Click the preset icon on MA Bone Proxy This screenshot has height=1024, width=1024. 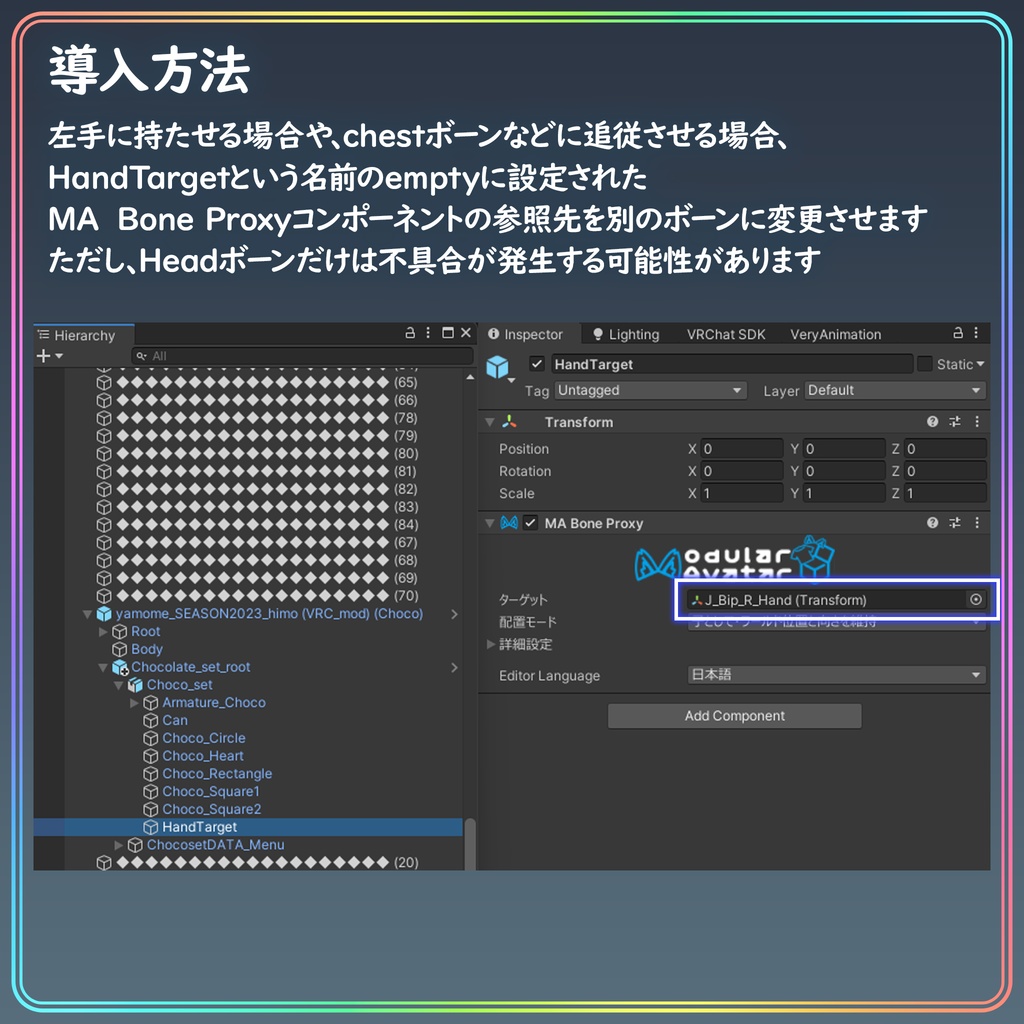pos(954,523)
